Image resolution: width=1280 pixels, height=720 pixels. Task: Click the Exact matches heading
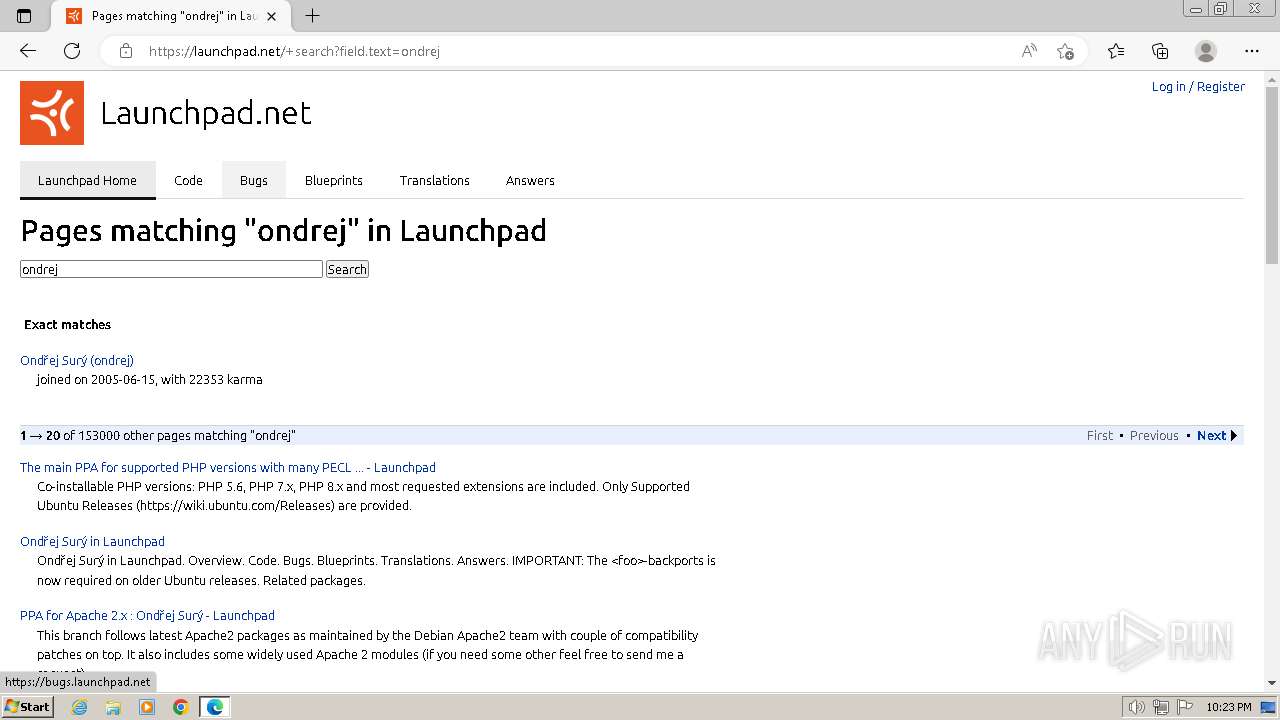(67, 325)
